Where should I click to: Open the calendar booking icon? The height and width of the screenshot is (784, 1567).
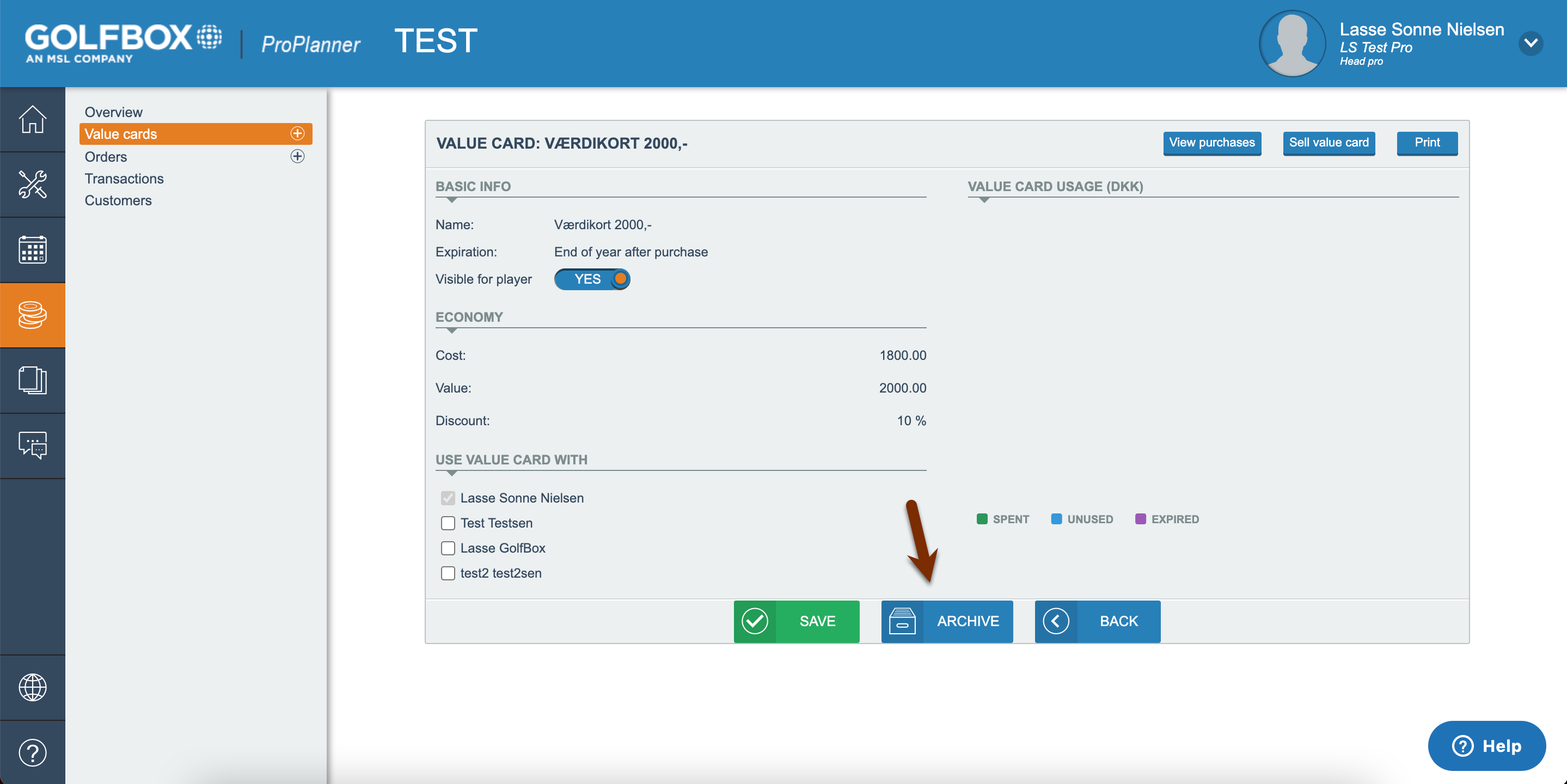click(33, 249)
